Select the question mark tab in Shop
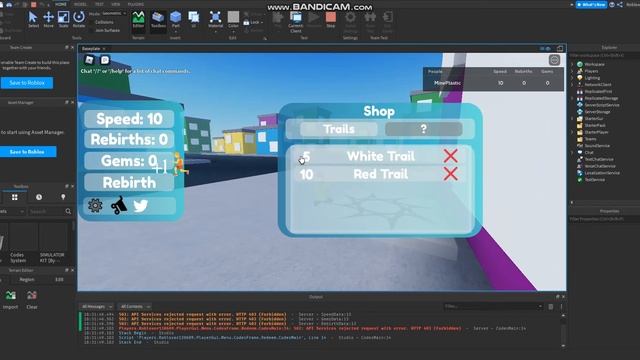The height and width of the screenshot is (360, 640). (424, 129)
